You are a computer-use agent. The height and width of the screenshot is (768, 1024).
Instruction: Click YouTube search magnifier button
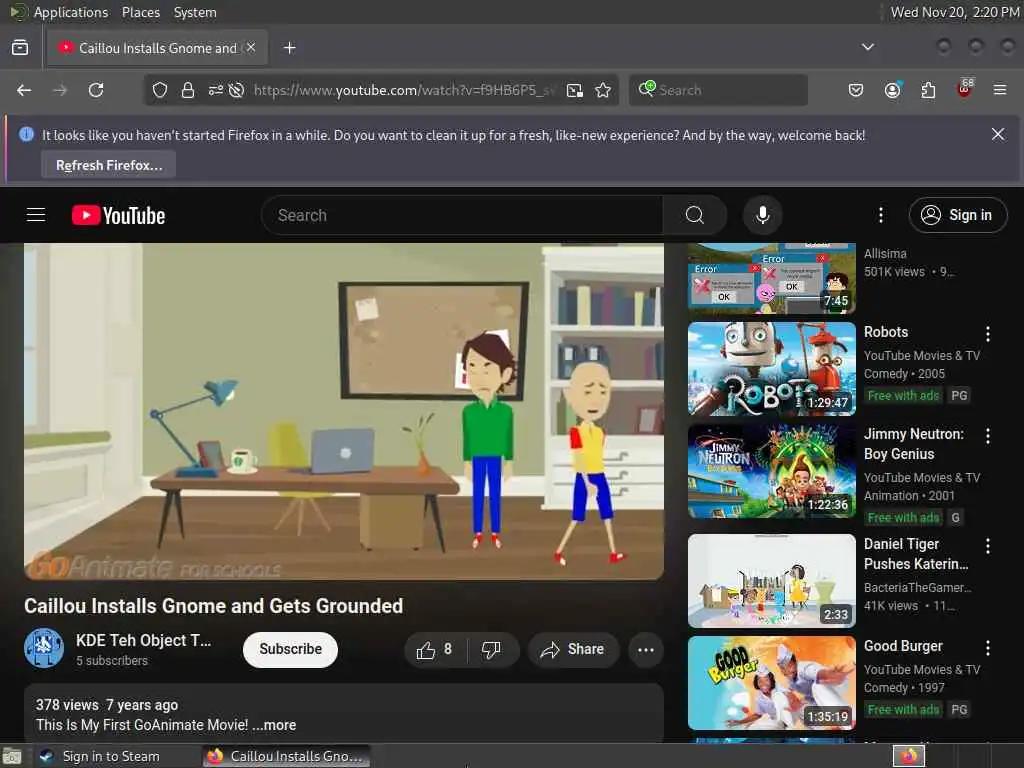[x=695, y=216]
